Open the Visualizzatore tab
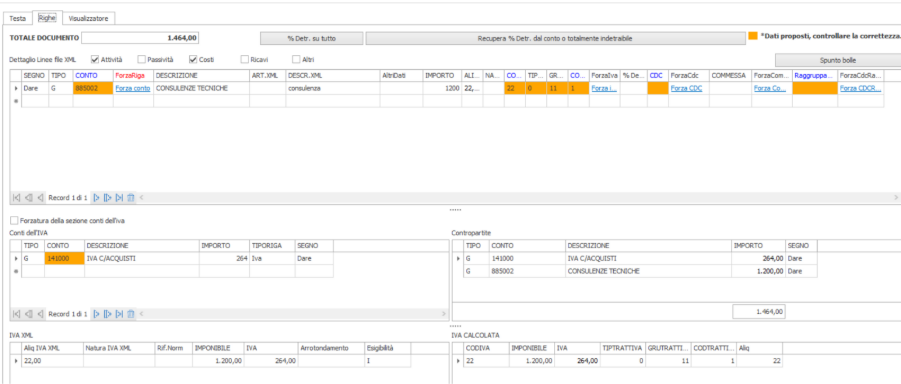 88,18
